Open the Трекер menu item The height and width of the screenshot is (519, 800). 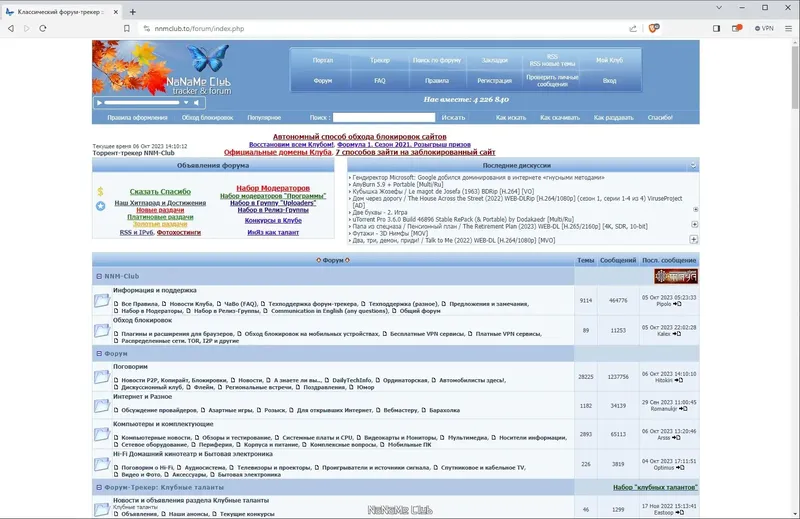tap(380, 60)
